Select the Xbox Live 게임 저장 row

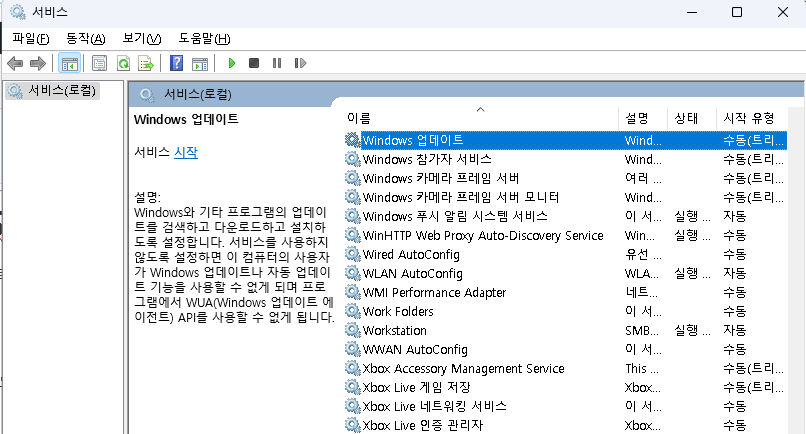click(565, 388)
